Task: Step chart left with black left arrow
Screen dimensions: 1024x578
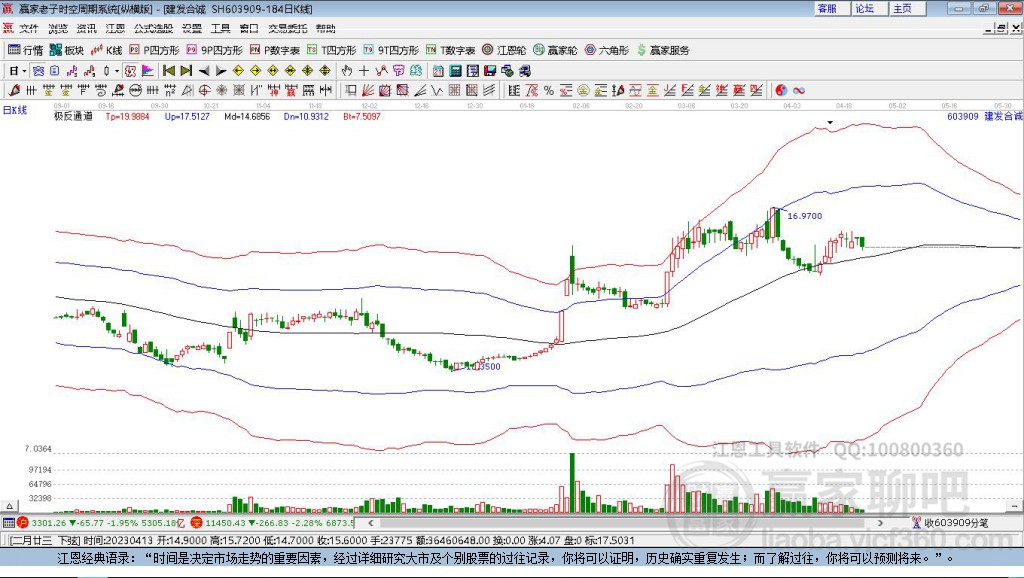Action: (x=204, y=71)
